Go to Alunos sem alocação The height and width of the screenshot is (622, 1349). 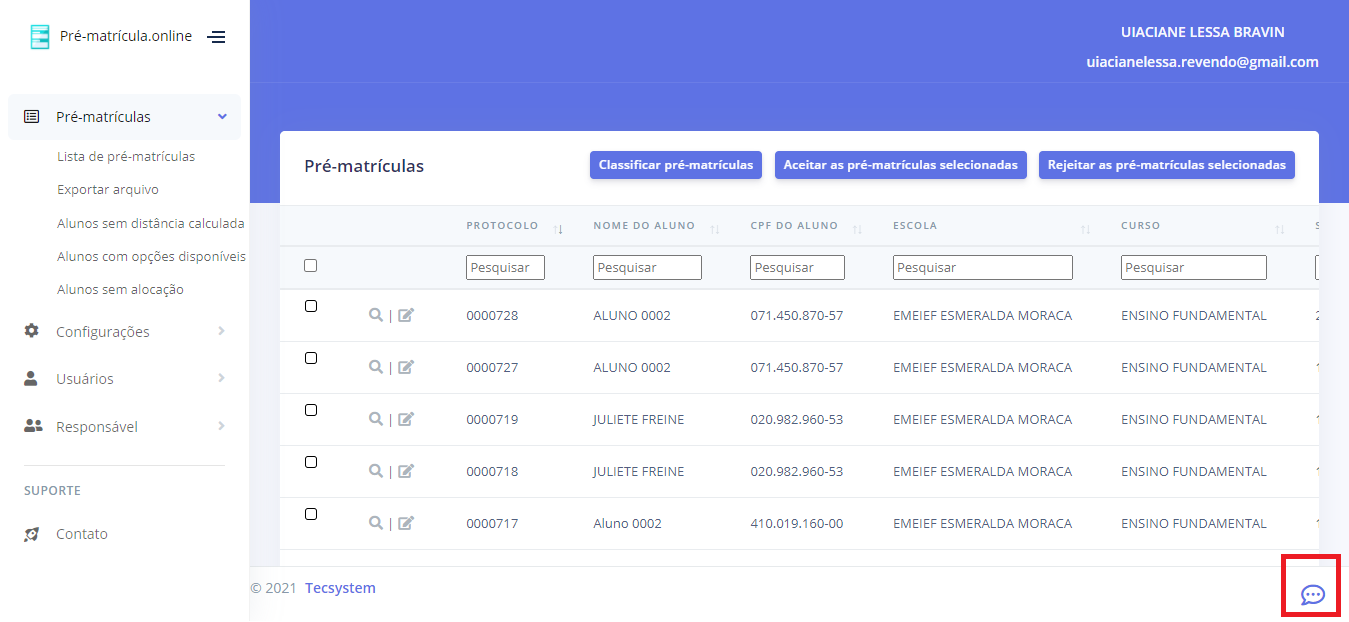120,290
